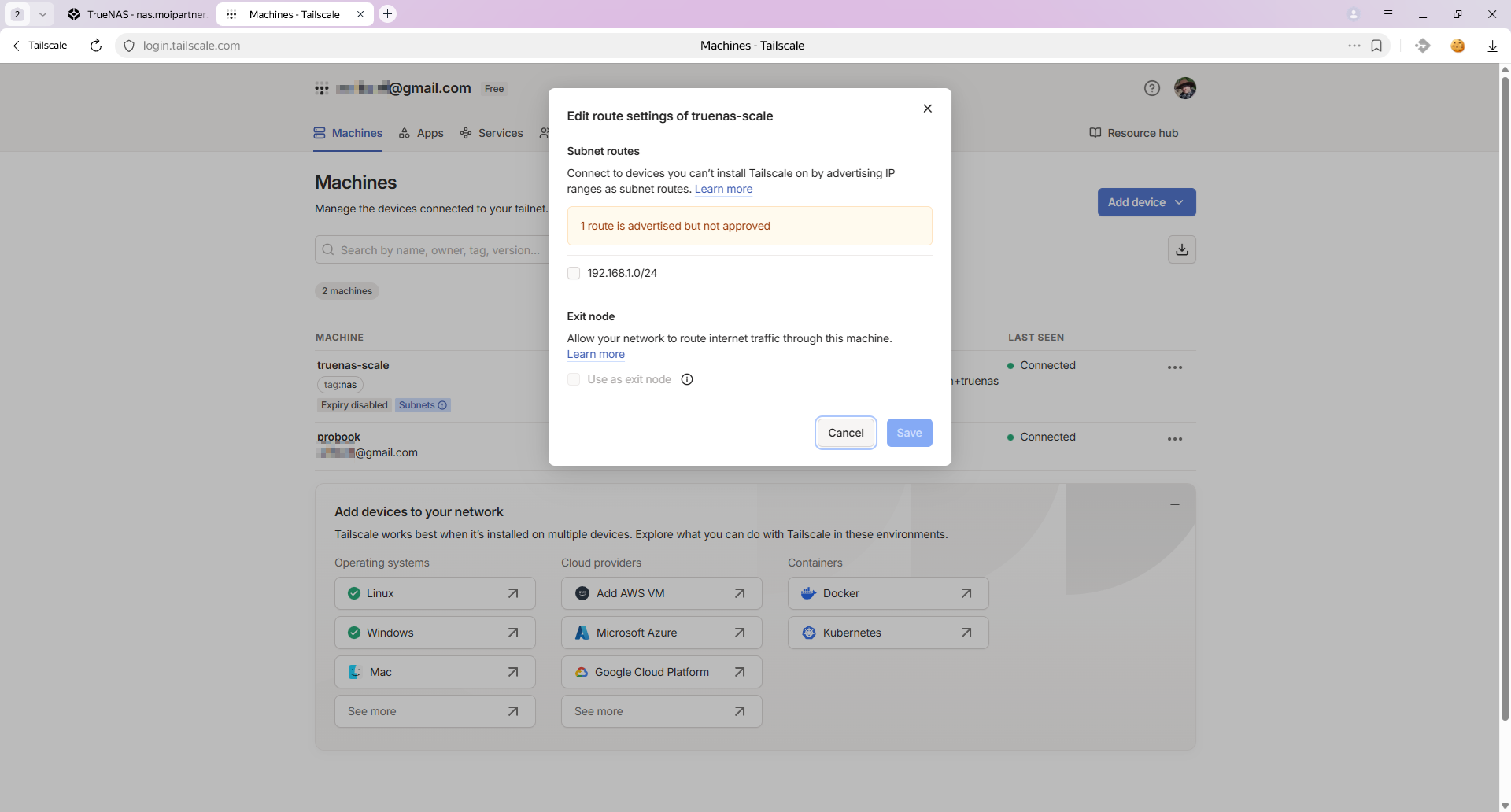Close the Edit route settings dialog
The height and width of the screenshot is (812, 1511).
point(927,109)
